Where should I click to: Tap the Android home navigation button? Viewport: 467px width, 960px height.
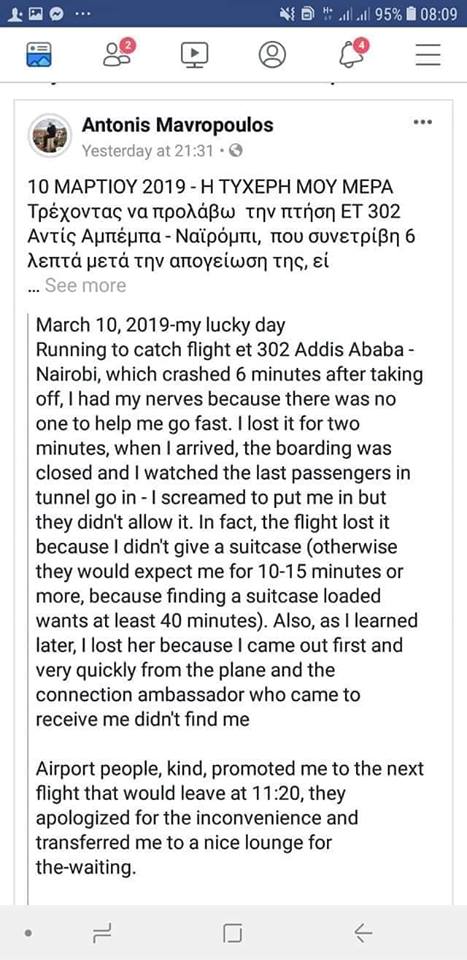coord(233,933)
